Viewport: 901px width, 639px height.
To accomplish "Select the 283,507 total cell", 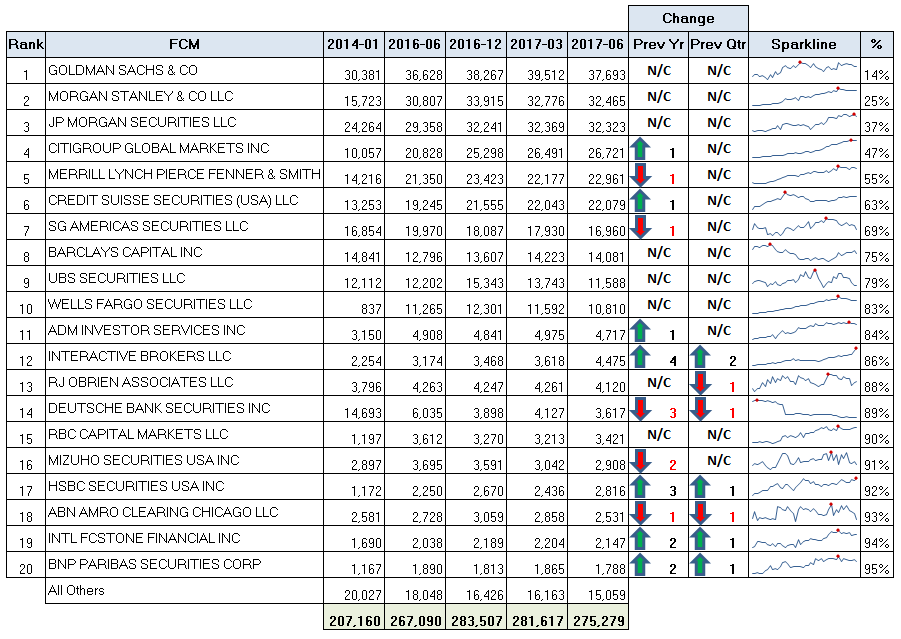I will pos(476,618).
